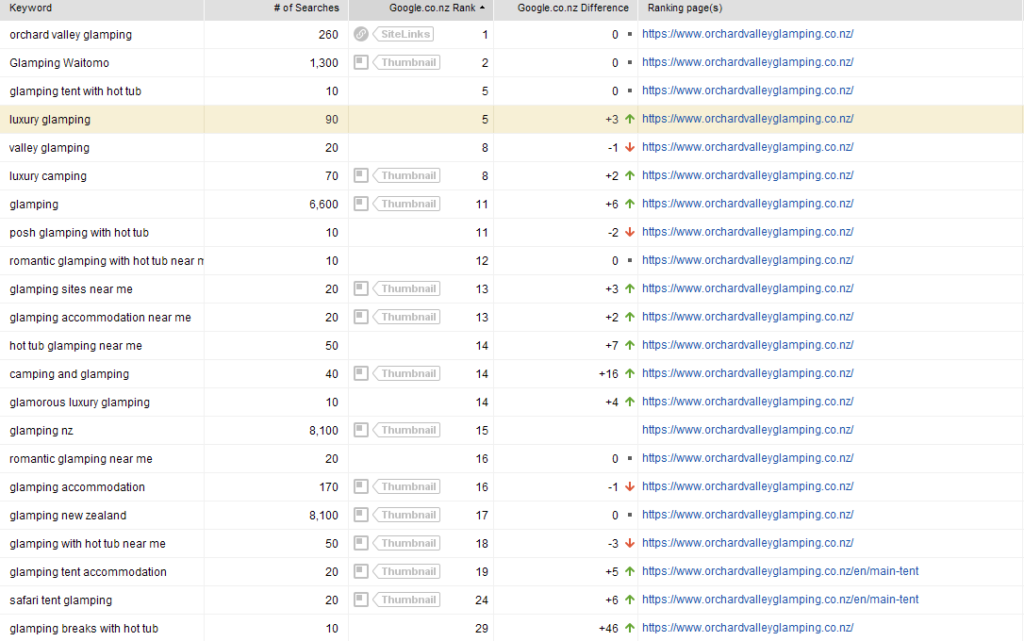Click the red down arrow for valley glamping
Image resolution: width=1024 pixels, height=641 pixels.
coord(630,148)
